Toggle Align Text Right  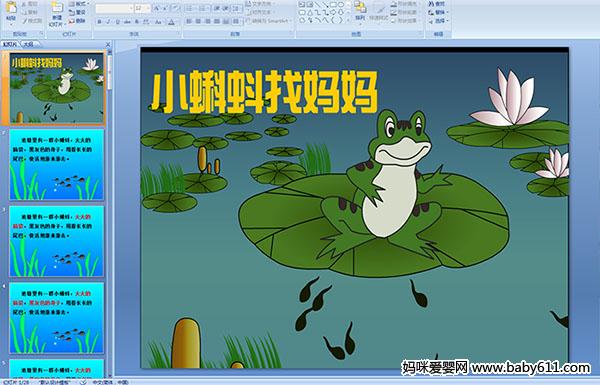pyautogui.click(x=207, y=21)
